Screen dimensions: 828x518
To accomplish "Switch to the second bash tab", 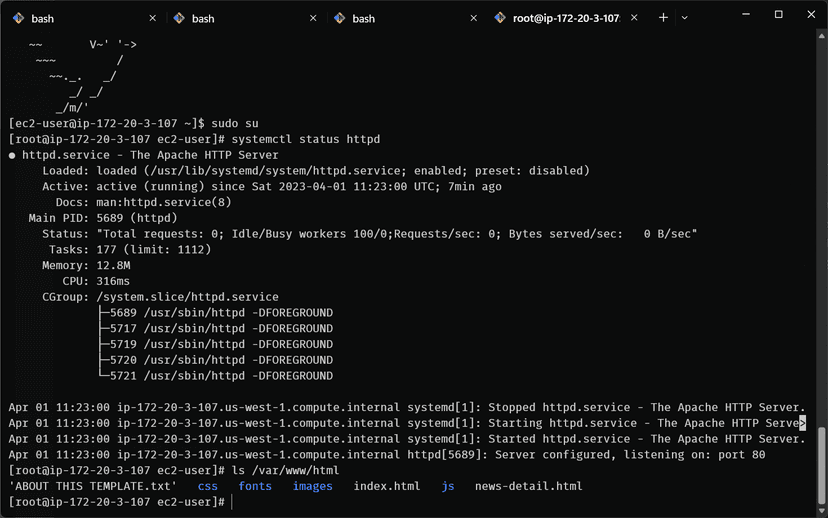I will pyautogui.click(x=245, y=18).
